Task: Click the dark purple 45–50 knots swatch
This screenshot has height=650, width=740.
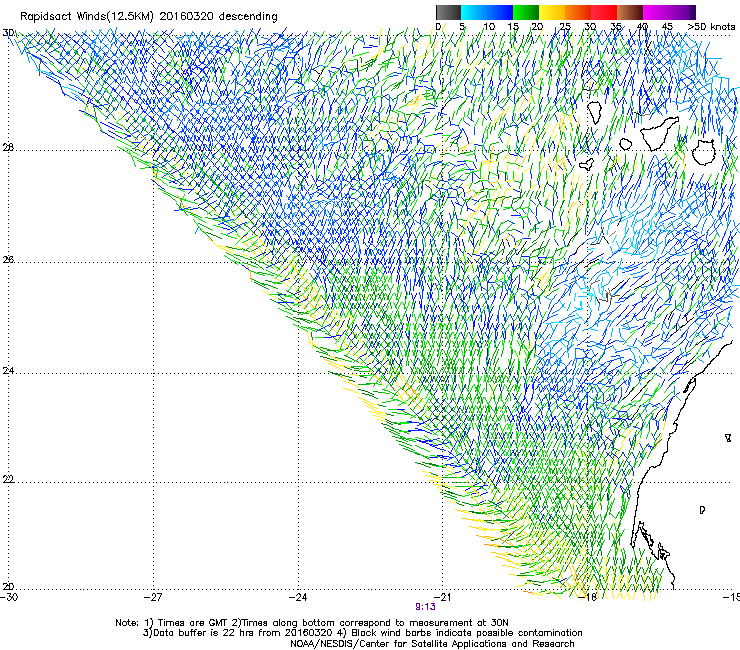Action: pos(682,12)
